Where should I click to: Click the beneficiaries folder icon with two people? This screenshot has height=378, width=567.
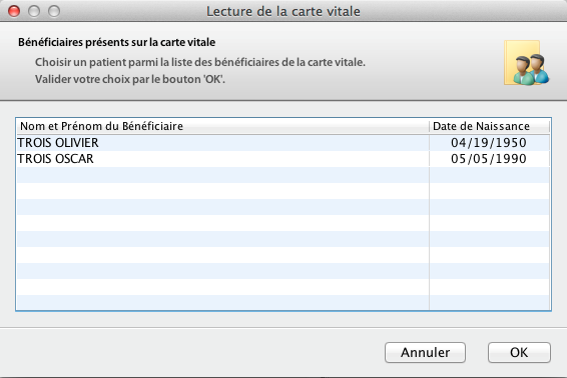pos(526,63)
